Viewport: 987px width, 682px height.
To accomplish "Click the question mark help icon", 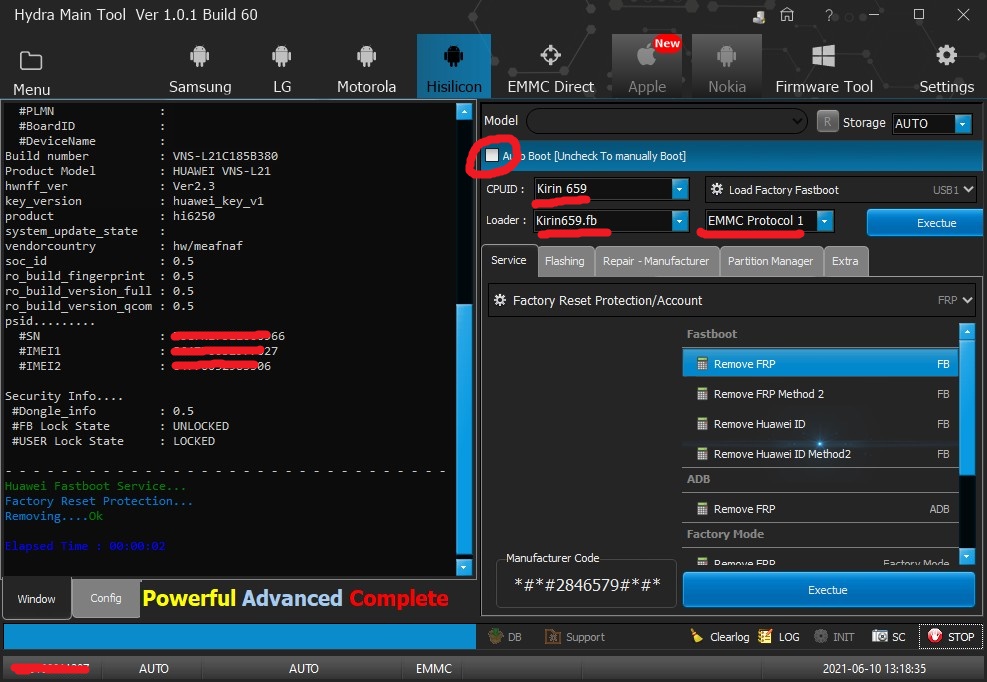I will pyautogui.click(x=828, y=14).
